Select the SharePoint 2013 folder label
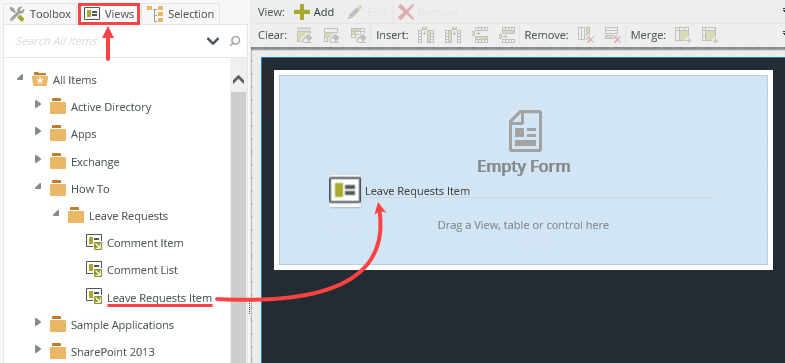 [x=113, y=351]
